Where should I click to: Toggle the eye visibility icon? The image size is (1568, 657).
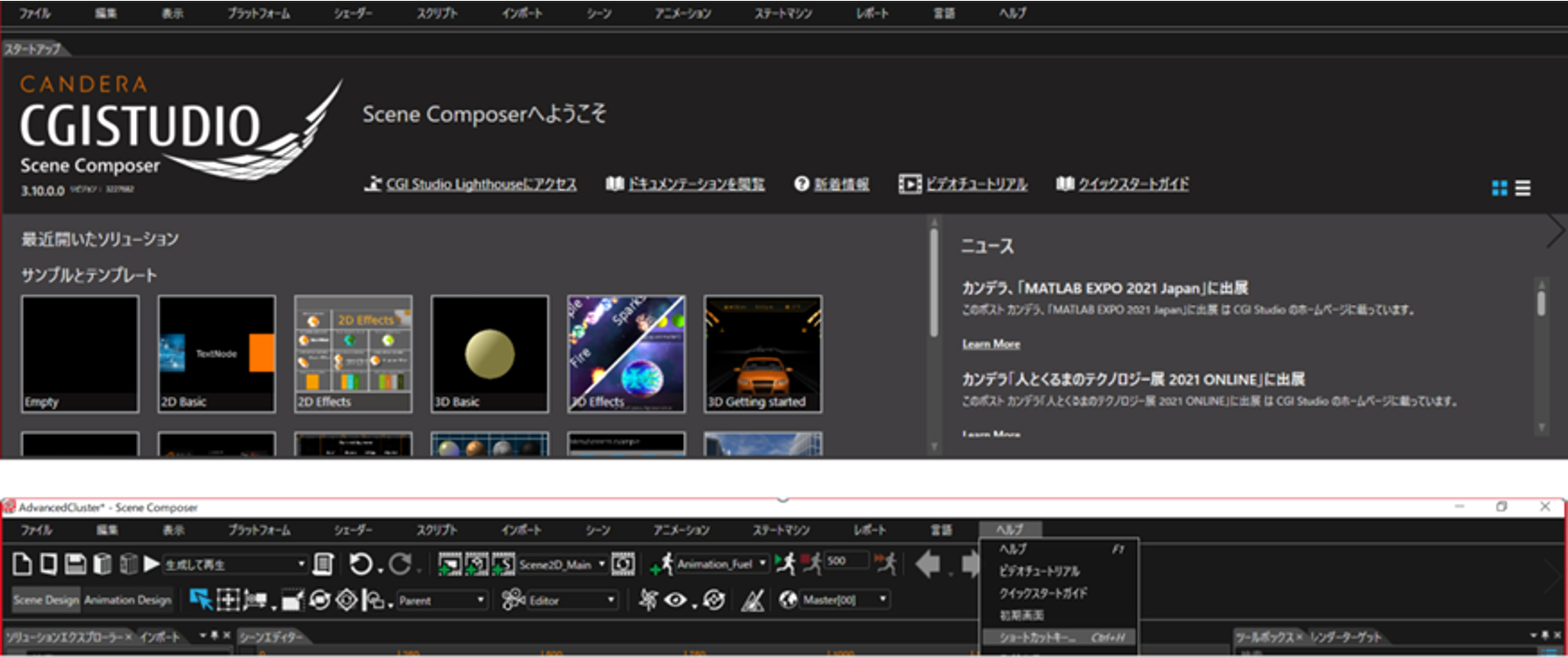(676, 599)
